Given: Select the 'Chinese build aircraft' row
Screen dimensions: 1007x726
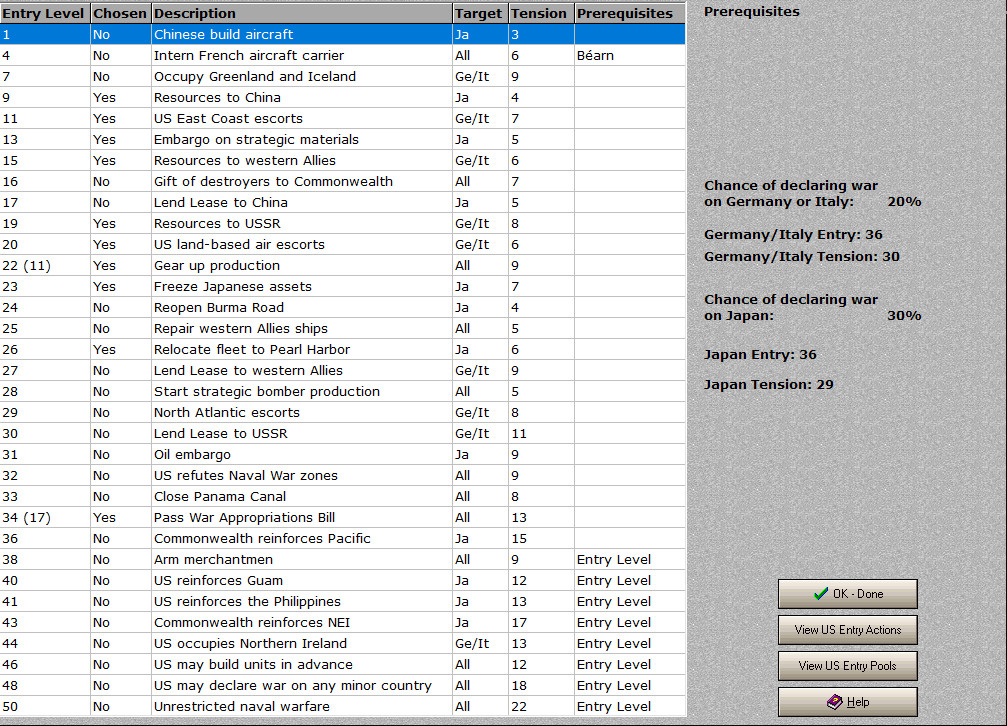Looking at the screenshot, I should coord(342,35).
